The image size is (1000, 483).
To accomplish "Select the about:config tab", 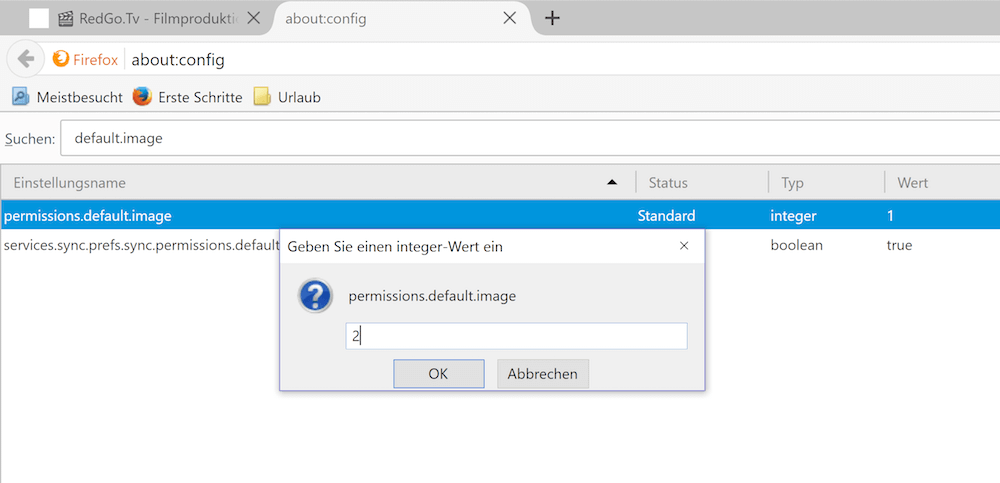I will (388, 17).
